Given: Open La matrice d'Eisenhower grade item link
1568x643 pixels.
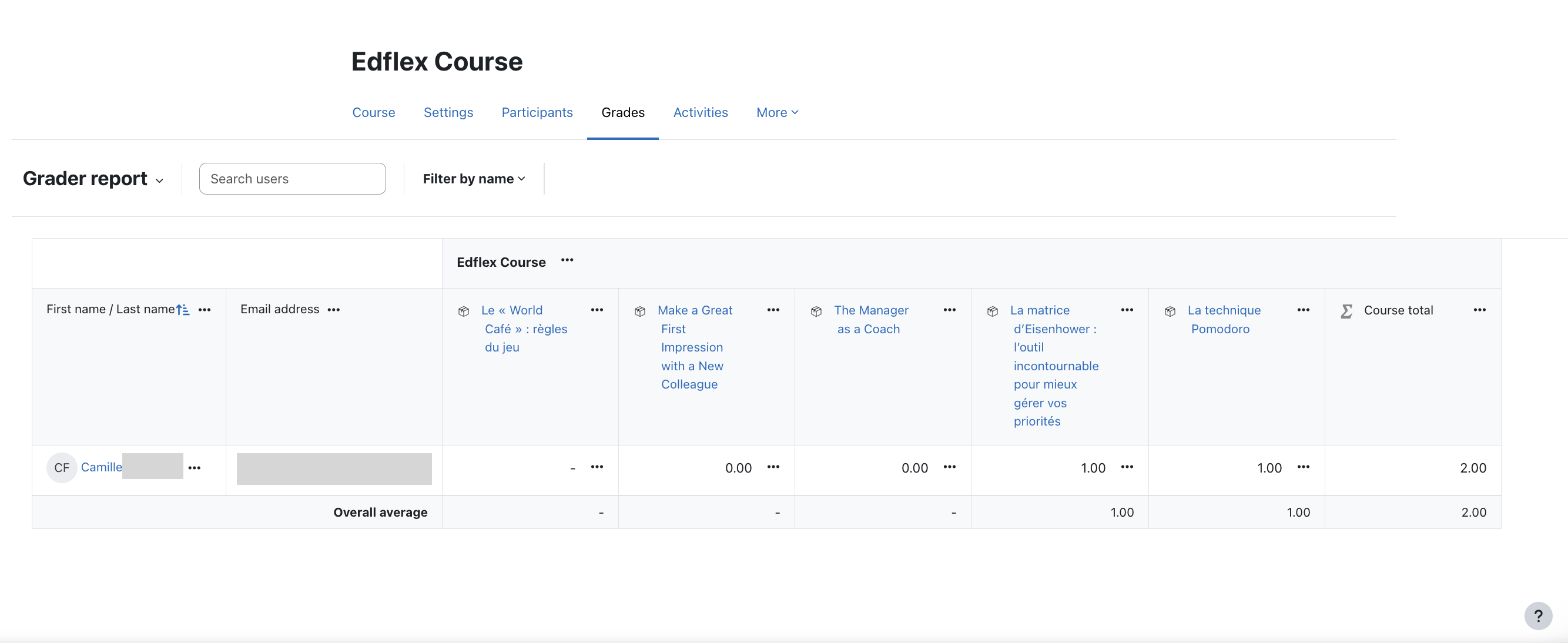Looking at the screenshot, I should 1055,366.
